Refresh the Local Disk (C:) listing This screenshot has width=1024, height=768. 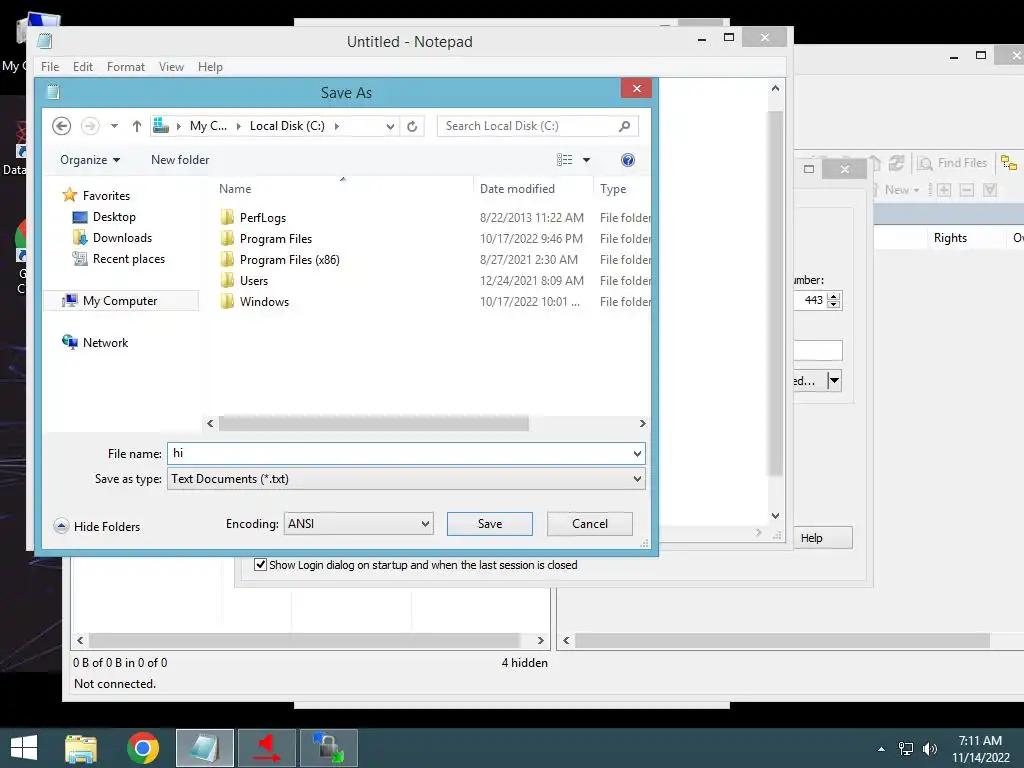412,126
